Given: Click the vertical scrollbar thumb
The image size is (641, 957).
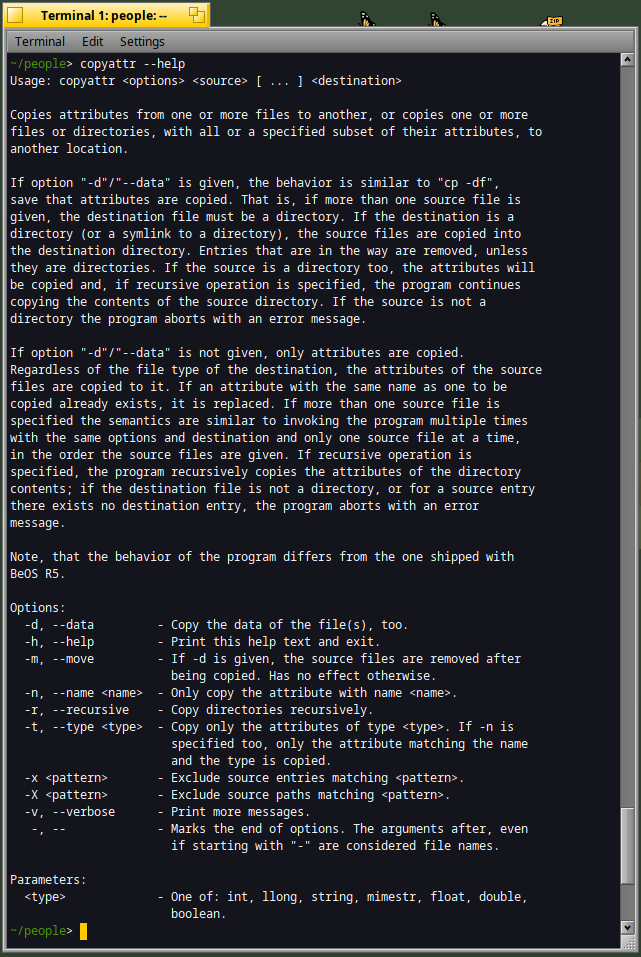Looking at the screenshot, I should pos(627,846).
